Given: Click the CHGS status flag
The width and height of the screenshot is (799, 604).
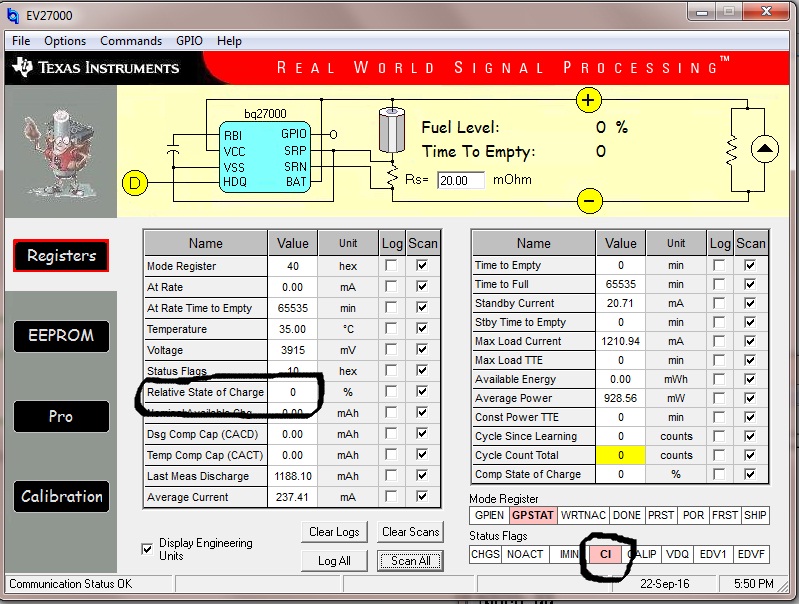Looking at the screenshot, I should click(x=485, y=554).
